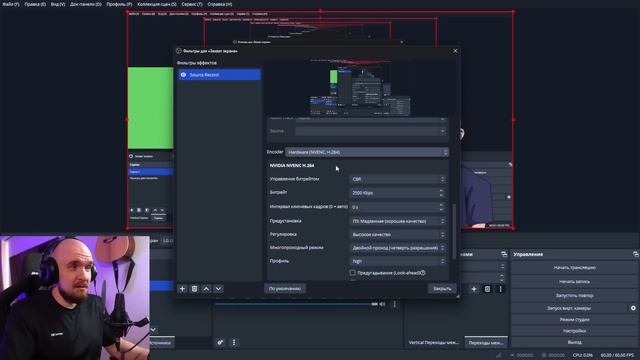The image size is (640, 360).
Task: Switch to Vertical Переходы tab
Action: [x=433, y=342]
